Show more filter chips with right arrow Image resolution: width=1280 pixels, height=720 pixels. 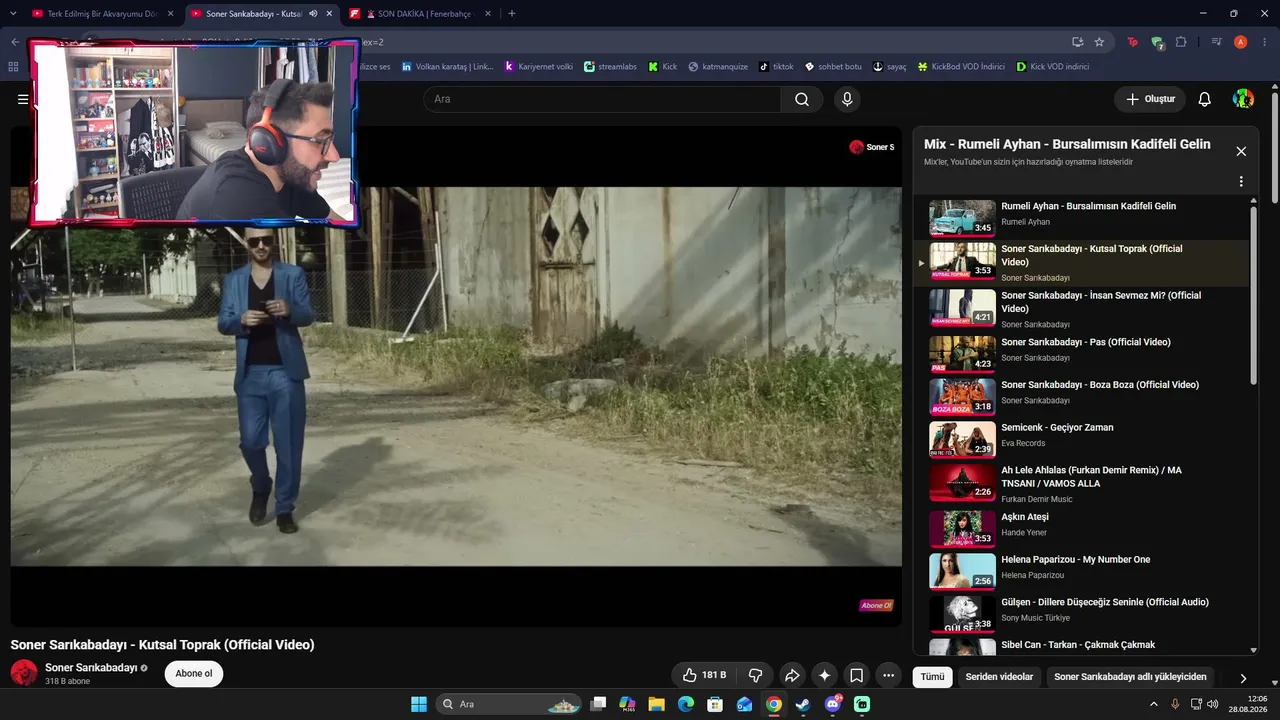[1243, 677]
